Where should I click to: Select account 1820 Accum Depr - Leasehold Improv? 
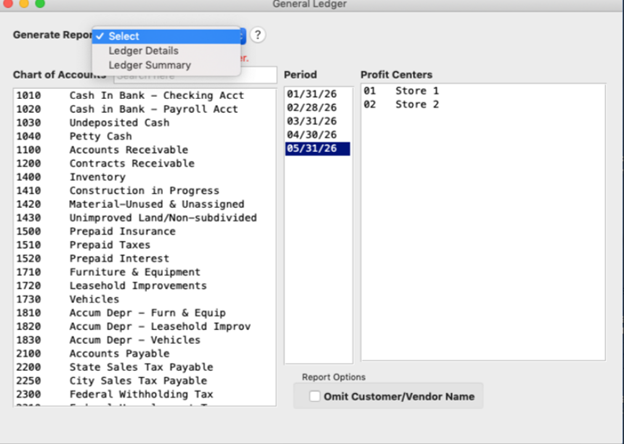tap(144, 326)
